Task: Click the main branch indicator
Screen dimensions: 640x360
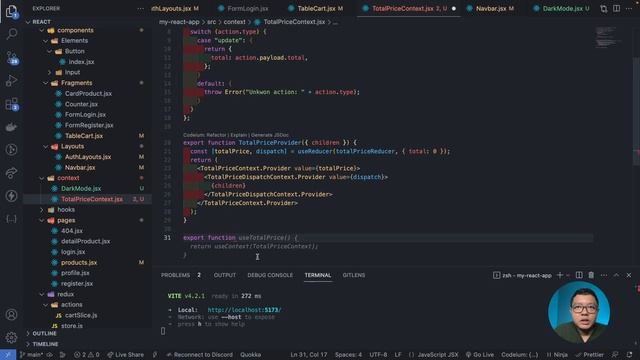Action: pyautogui.click(x=31, y=355)
